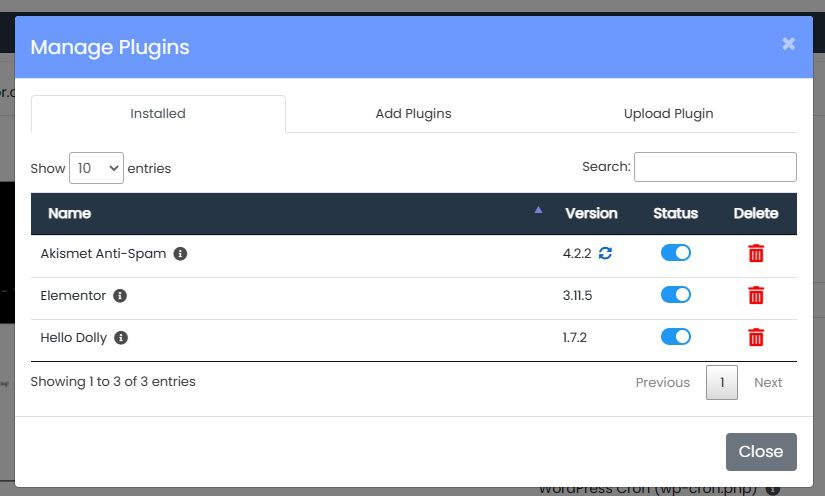Viewport: 825px width, 496px height.
Task: Click the Delete column header
Action: 756,214
